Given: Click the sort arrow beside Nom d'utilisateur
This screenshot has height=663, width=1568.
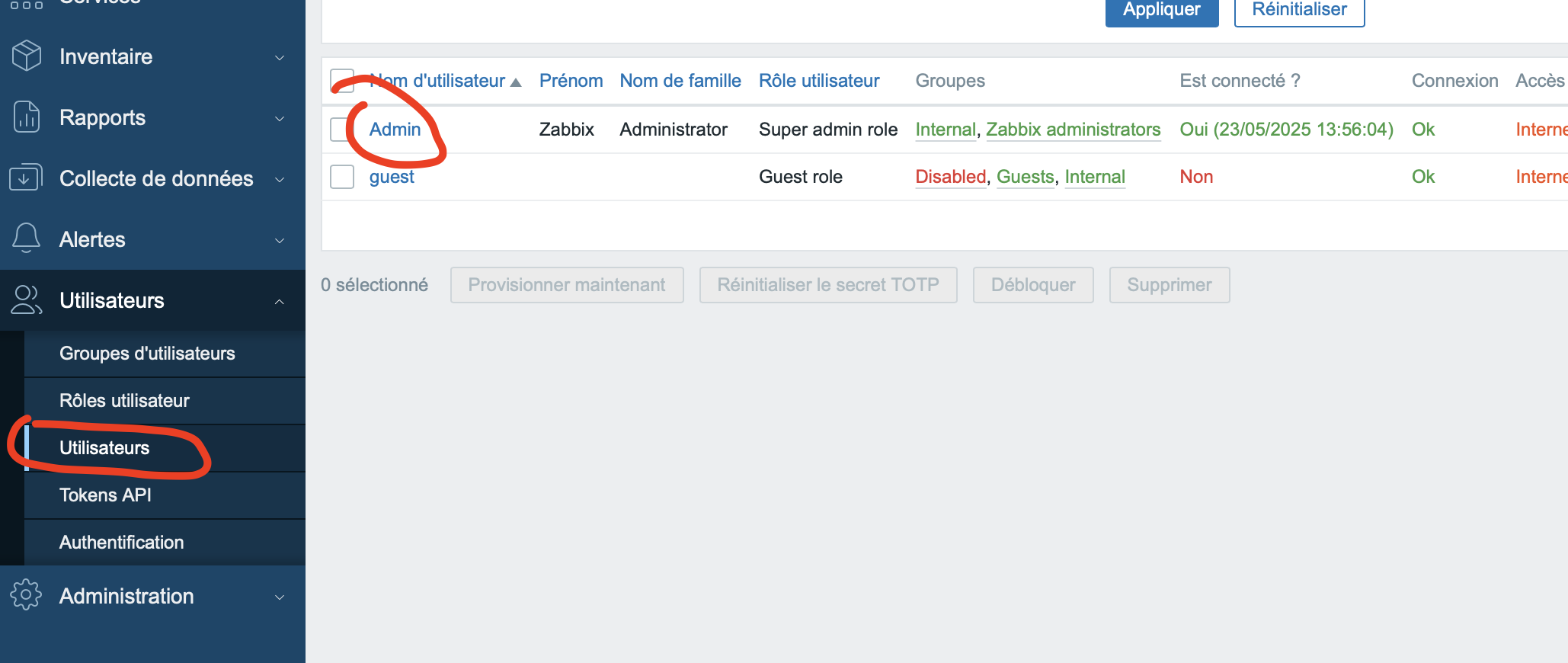Looking at the screenshot, I should pyautogui.click(x=516, y=82).
